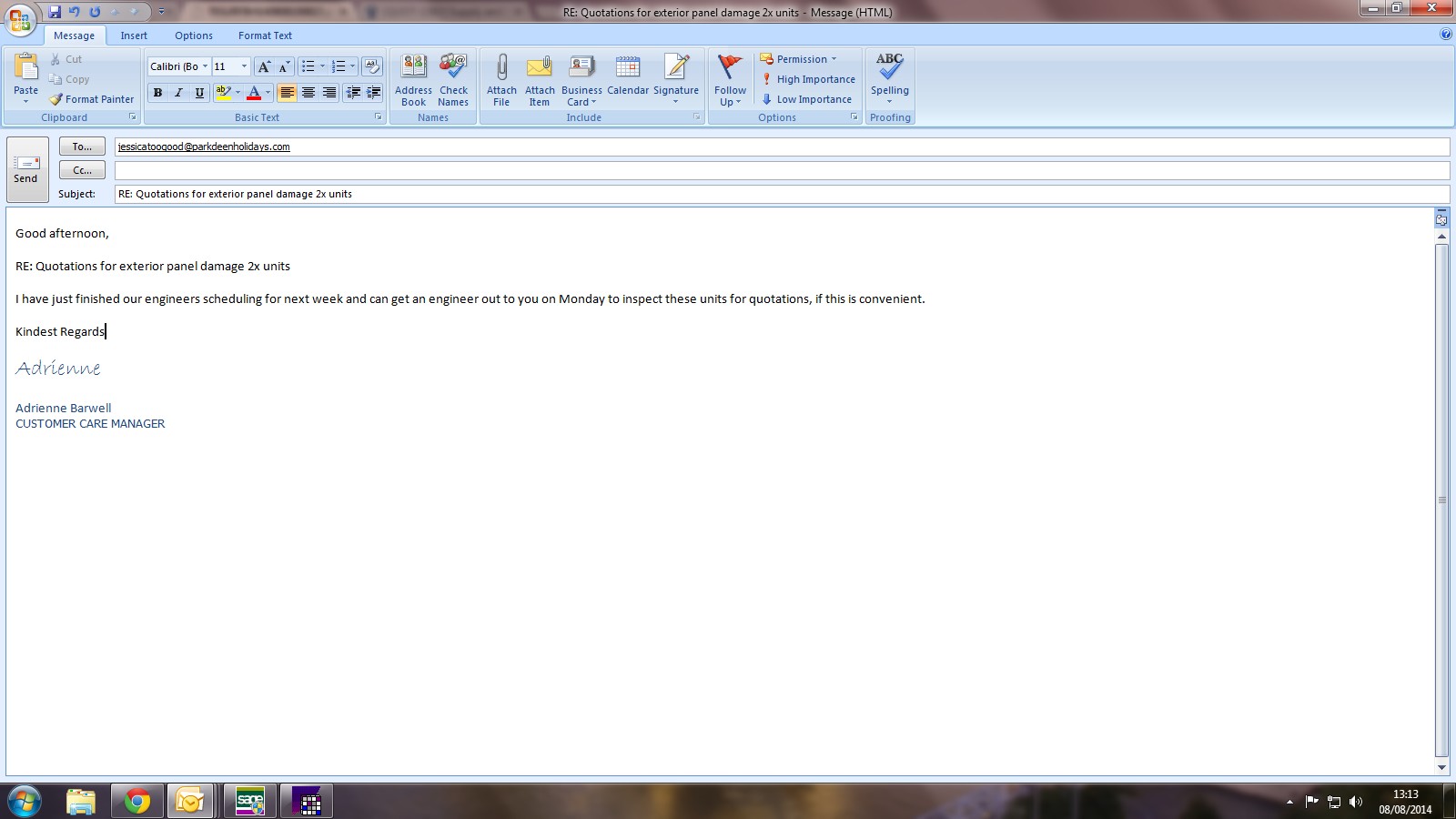Image resolution: width=1456 pixels, height=819 pixels.
Task: Undo the last action
Action: click(x=75, y=12)
